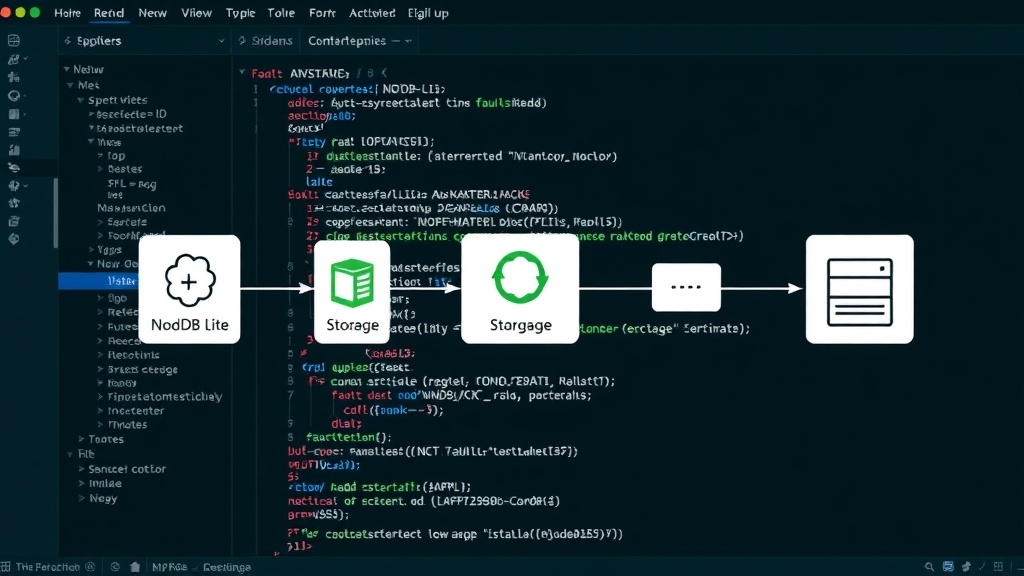Select the SFL = Bog tree row
1024x576 pixels.
[132, 184]
